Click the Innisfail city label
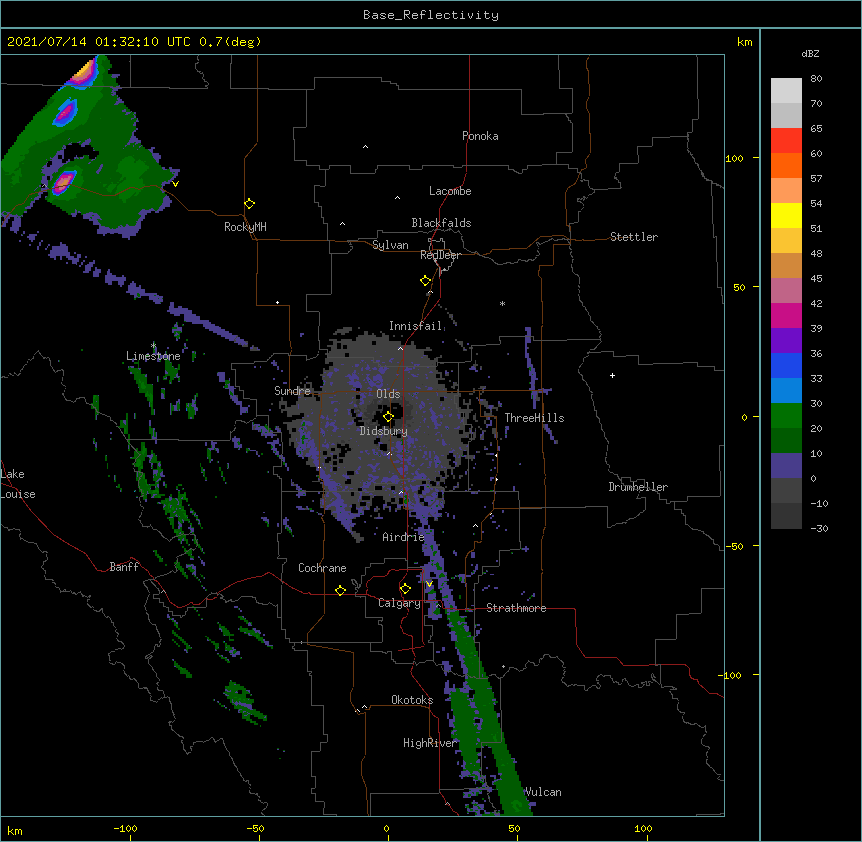The width and height of the screenshot is (862, 842). pos(415,326)
